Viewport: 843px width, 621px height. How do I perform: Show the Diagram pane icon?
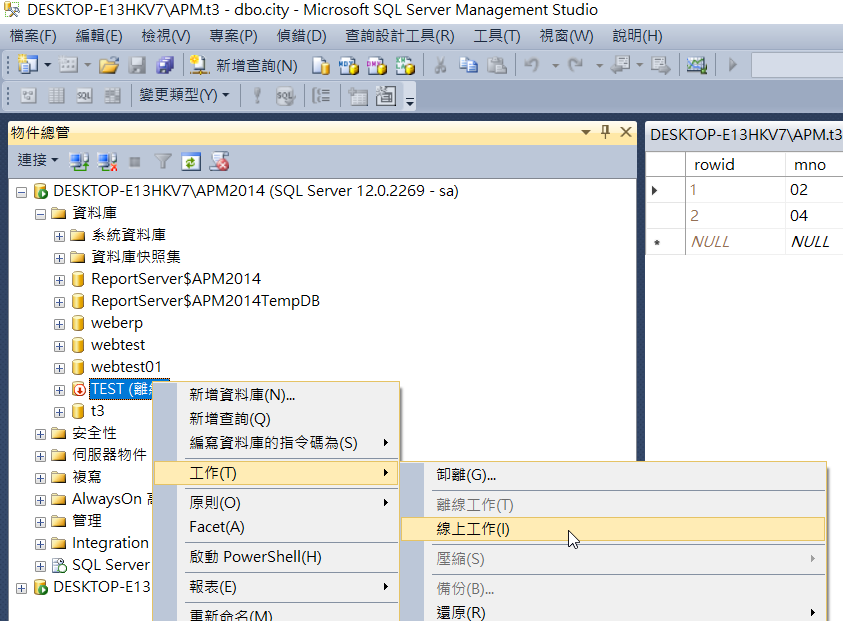(28, 96)
